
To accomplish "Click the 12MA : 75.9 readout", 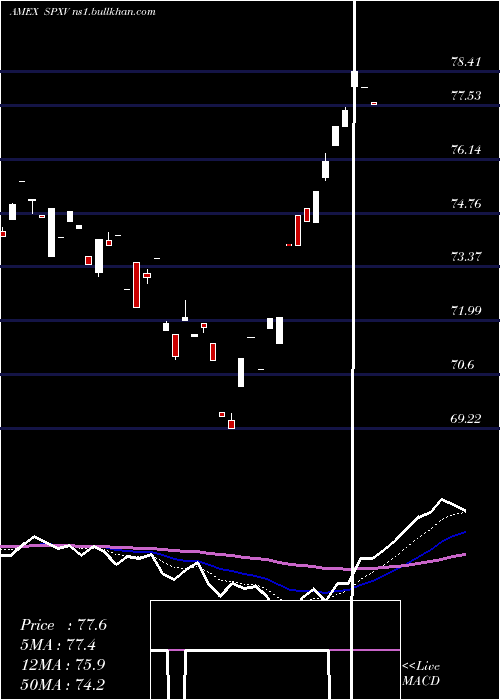I will coord(63,664).
